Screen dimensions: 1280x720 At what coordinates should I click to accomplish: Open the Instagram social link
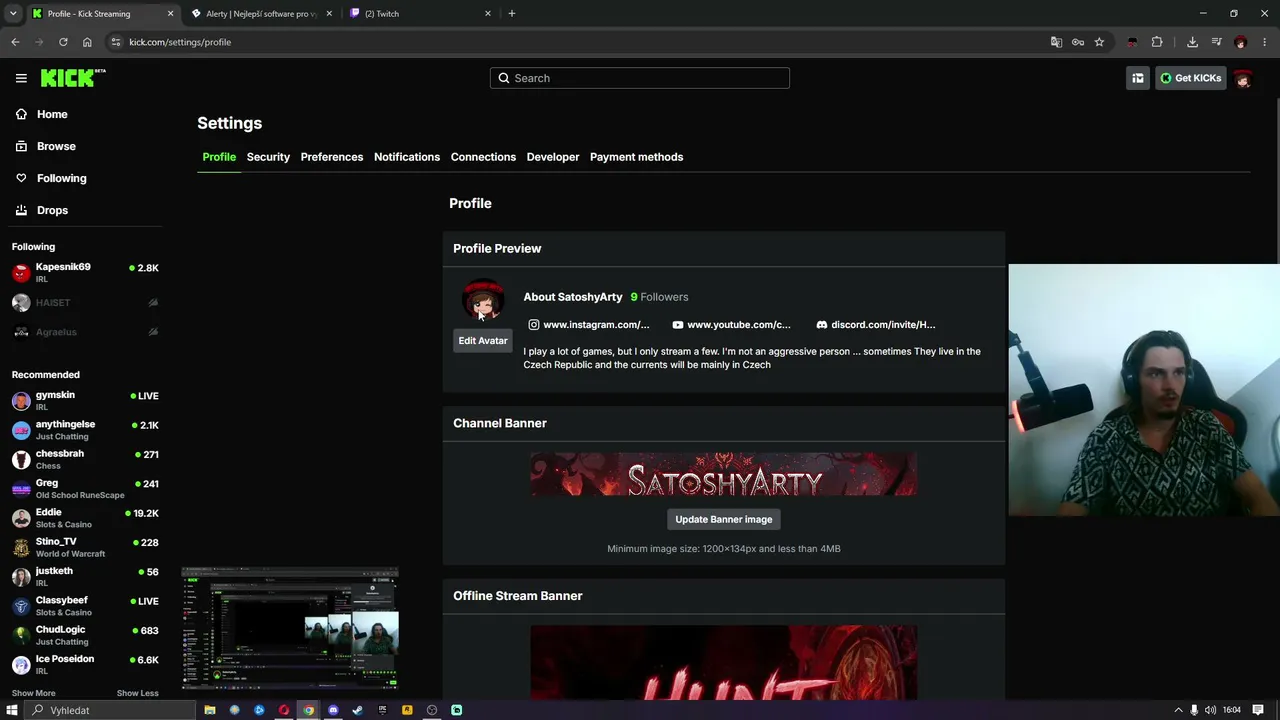[589, 325]
